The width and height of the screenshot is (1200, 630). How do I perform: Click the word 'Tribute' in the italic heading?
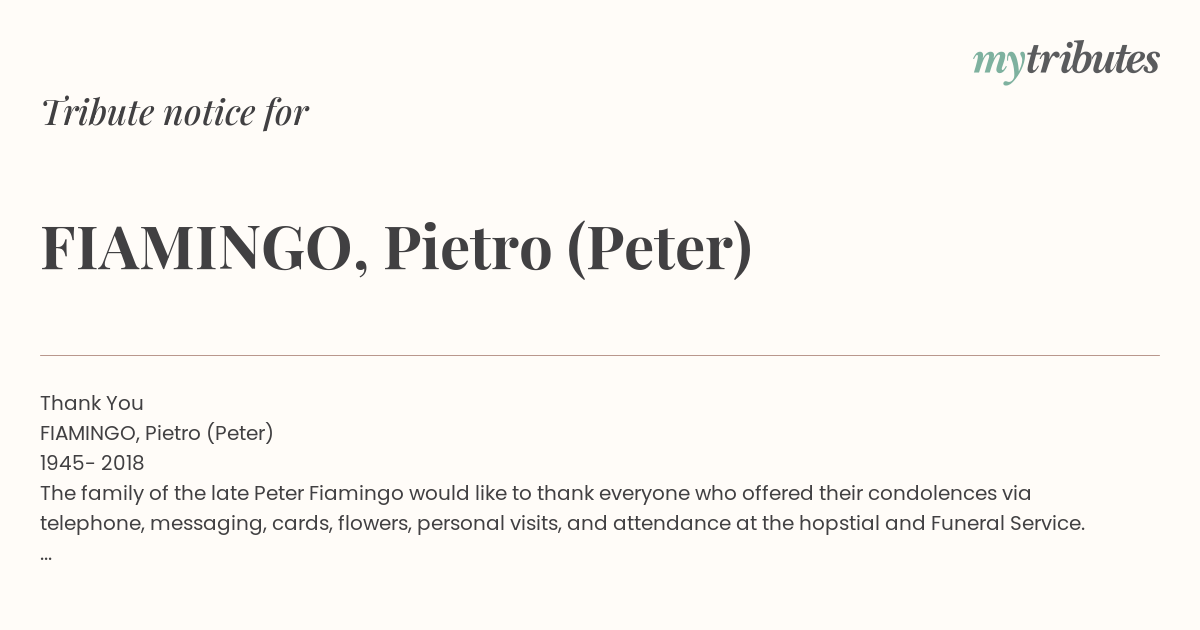[x=96, y=112]
